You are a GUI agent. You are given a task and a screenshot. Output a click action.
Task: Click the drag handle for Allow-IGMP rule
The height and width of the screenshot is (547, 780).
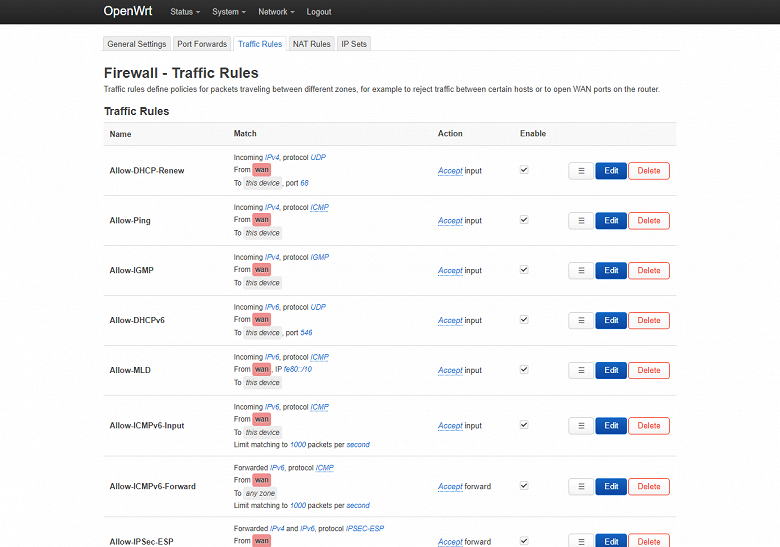[x=581, y=271]
